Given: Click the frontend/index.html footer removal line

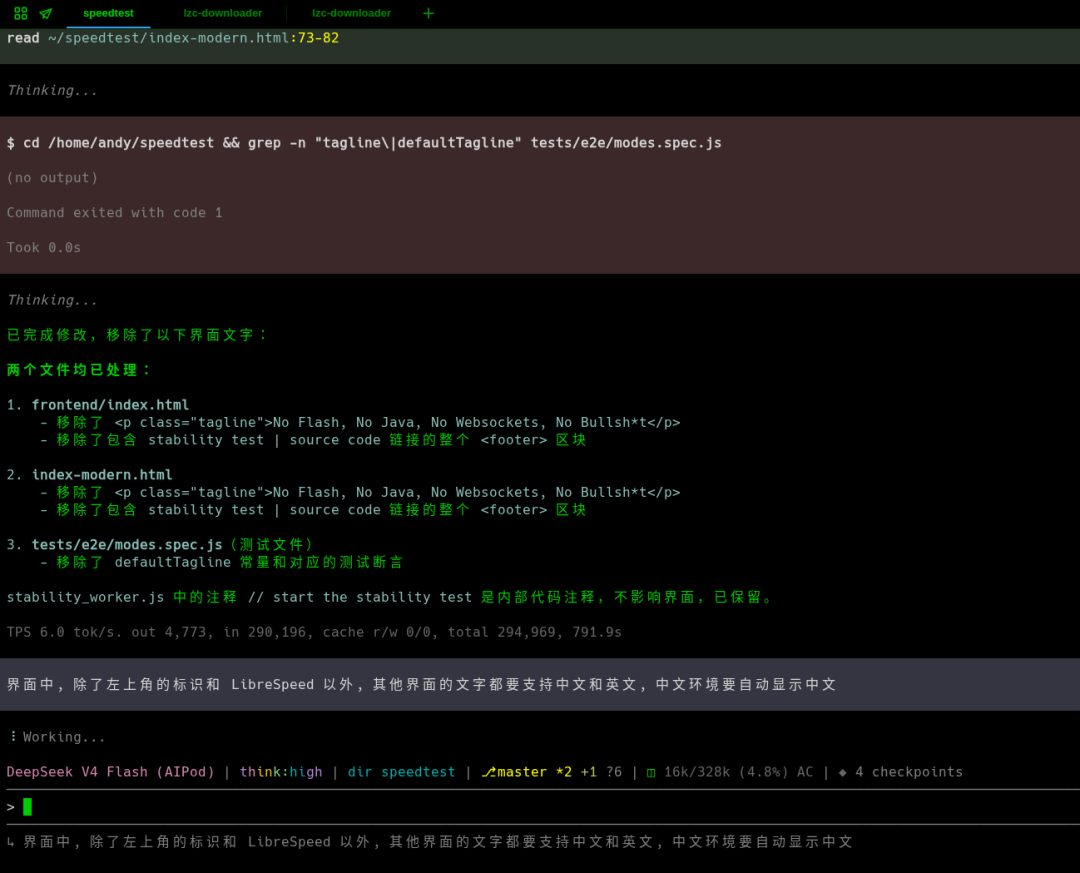Looking at the screenshot, I should pyautogui.click(x=313, y=440).
